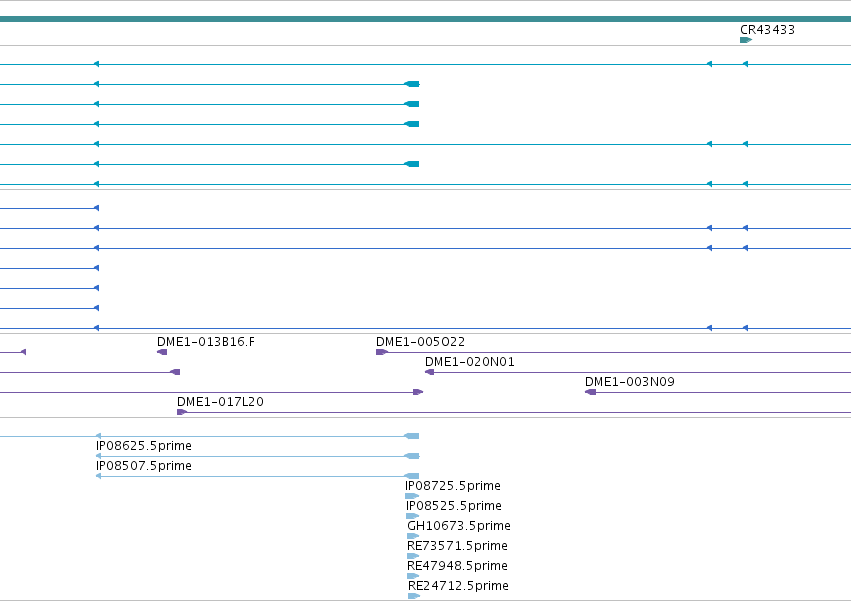This screenshot has height=601, width=851.
Task: Select the exon block above IP08625.5prime
Action: [x=412, y=436]
